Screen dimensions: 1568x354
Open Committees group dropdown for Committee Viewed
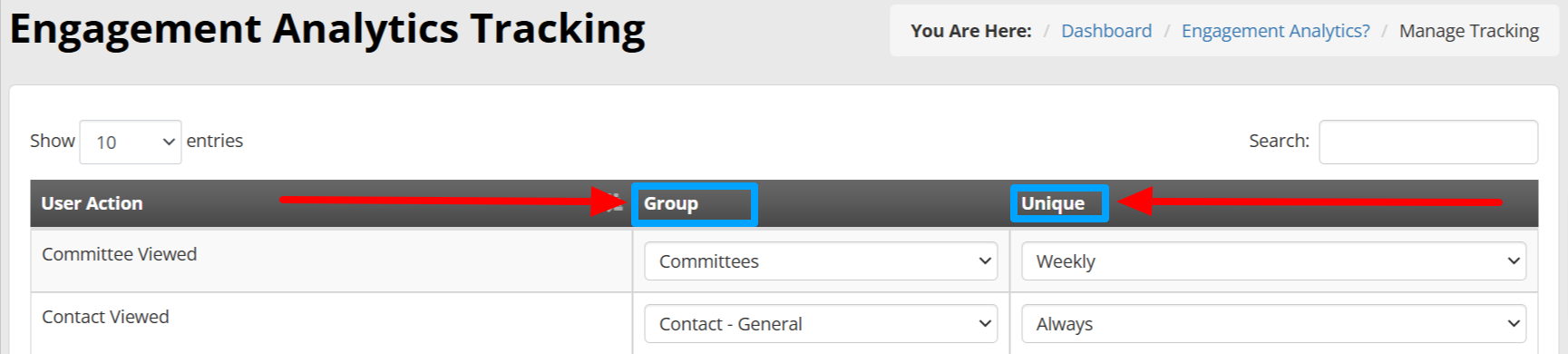point(821,261)
